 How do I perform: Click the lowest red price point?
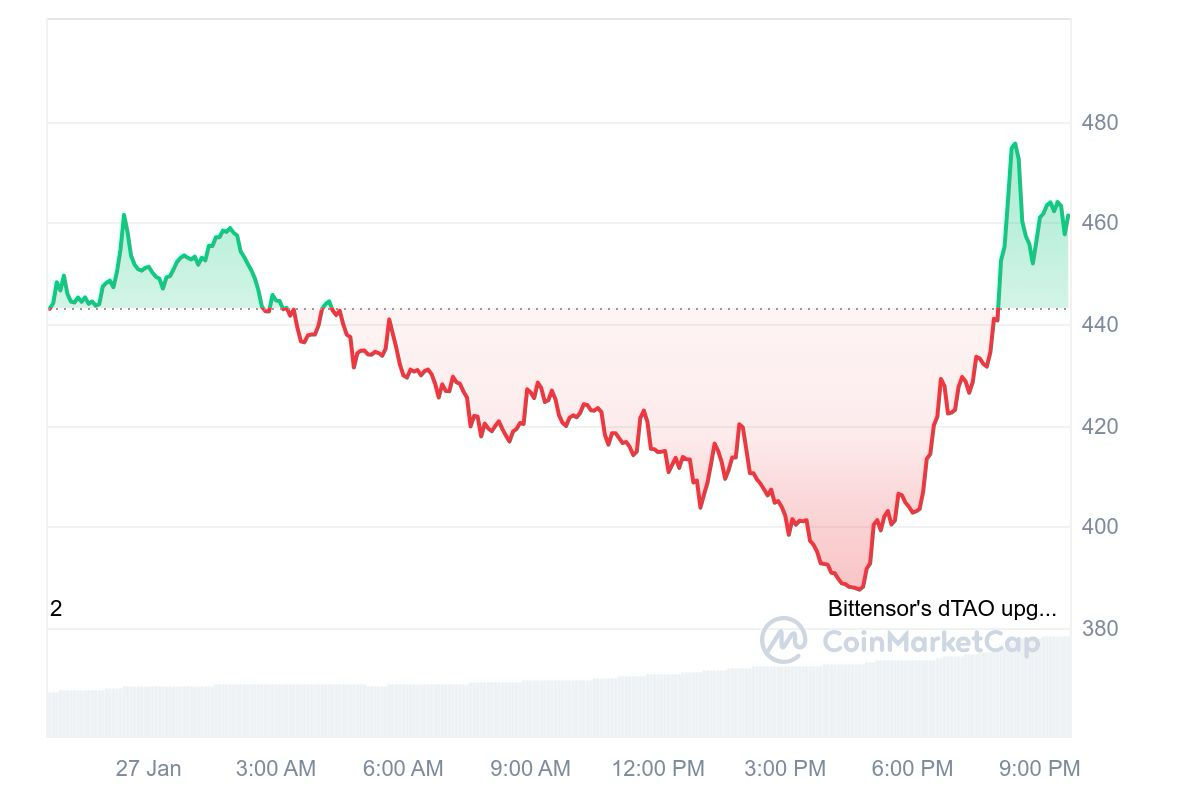(860, 589)
